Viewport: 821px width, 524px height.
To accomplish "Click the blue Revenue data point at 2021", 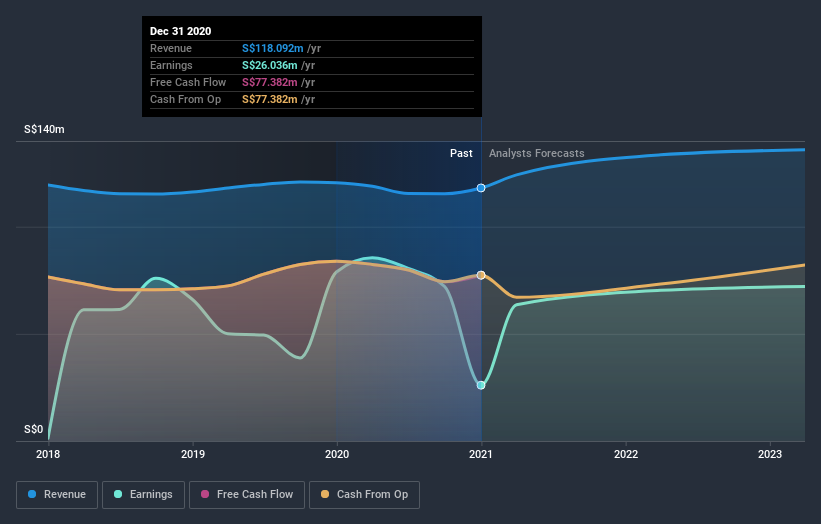I will [481, 188].
